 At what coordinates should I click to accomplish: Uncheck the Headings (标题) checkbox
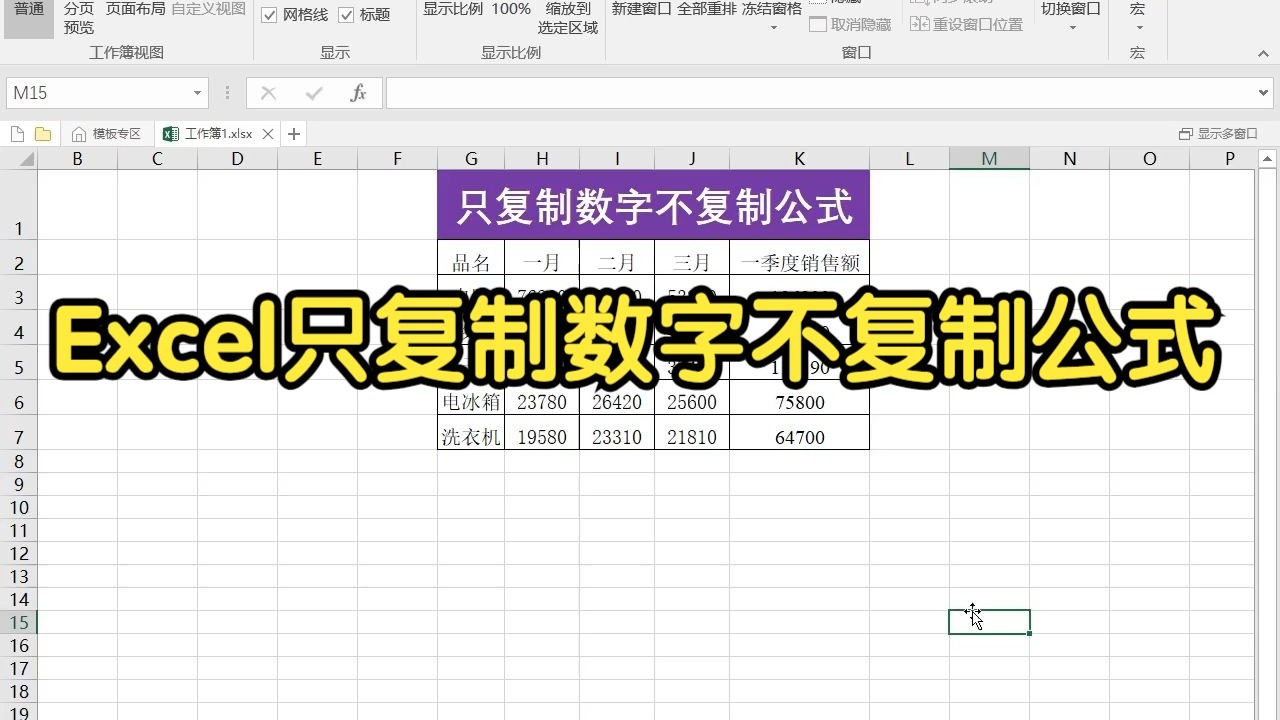[346, 15]
